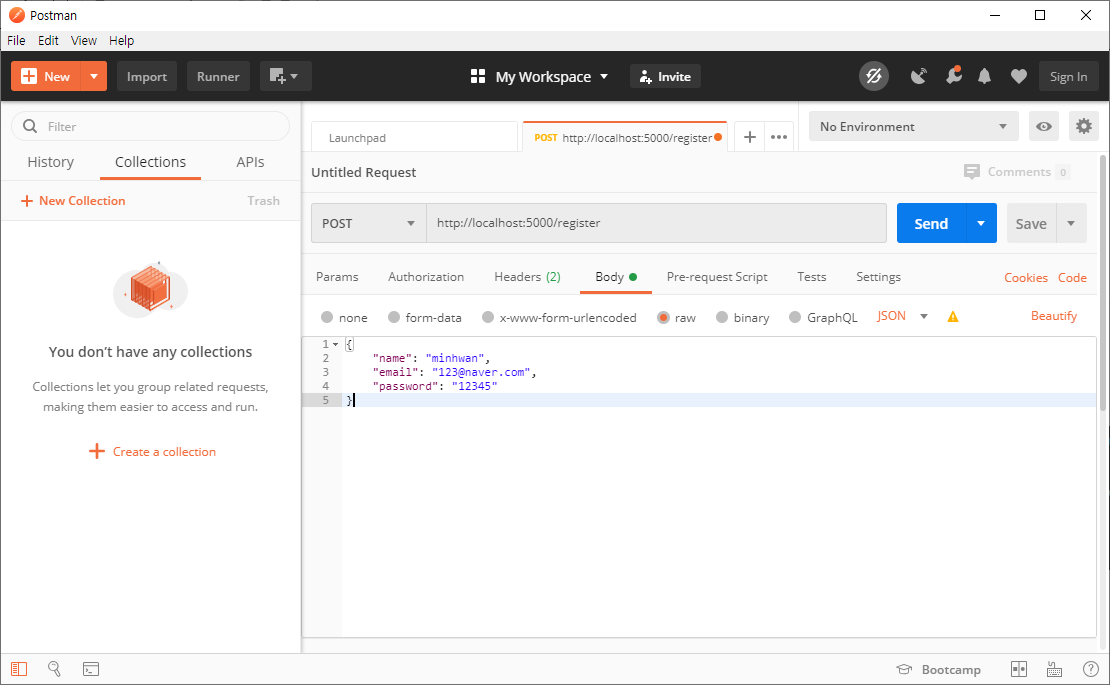This screenshot has width=1110, height=685.
Task: Collapse the JSON block at line 1
Action: [x=336, y=344]
